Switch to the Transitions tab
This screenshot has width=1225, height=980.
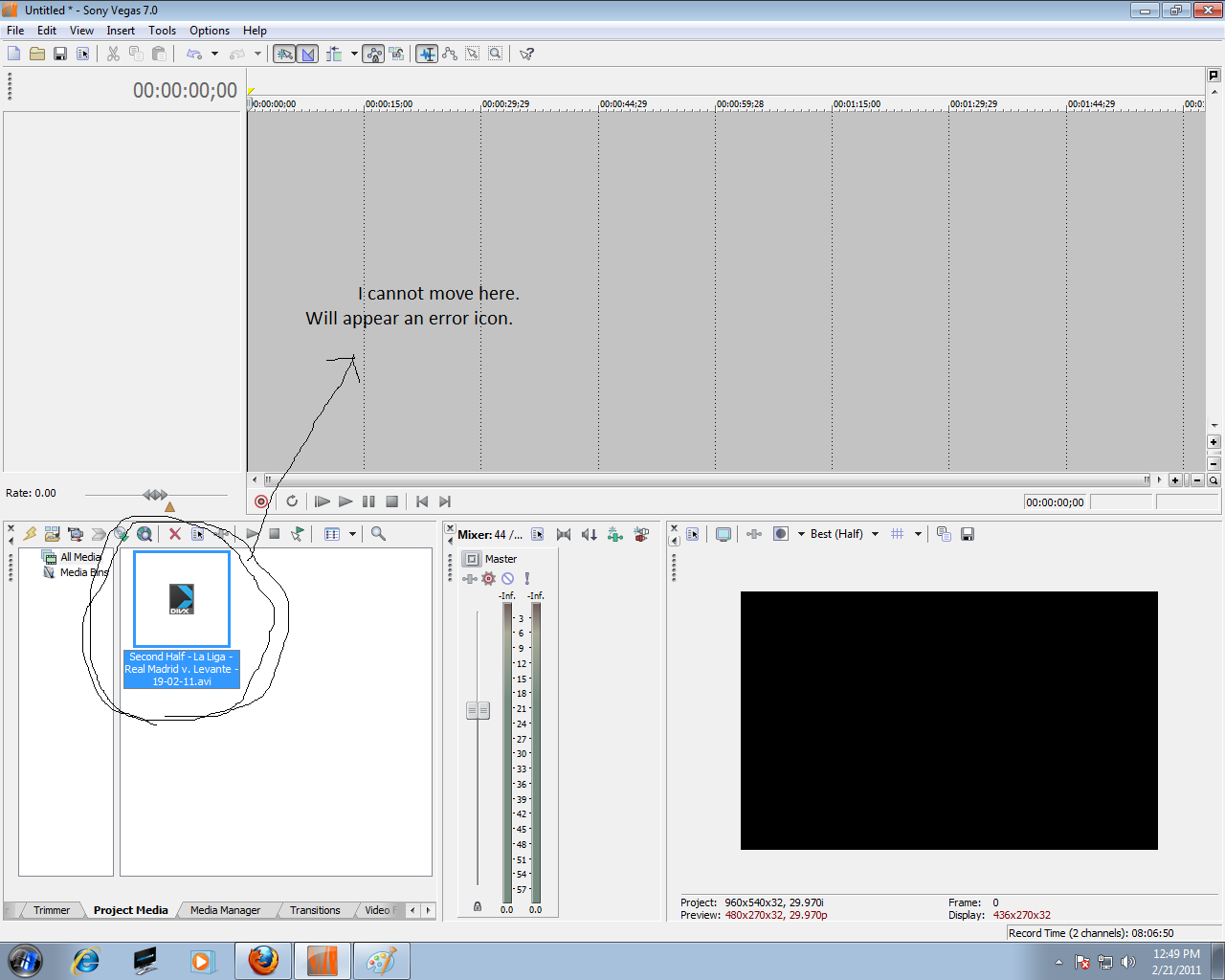(x=315, y=910)
